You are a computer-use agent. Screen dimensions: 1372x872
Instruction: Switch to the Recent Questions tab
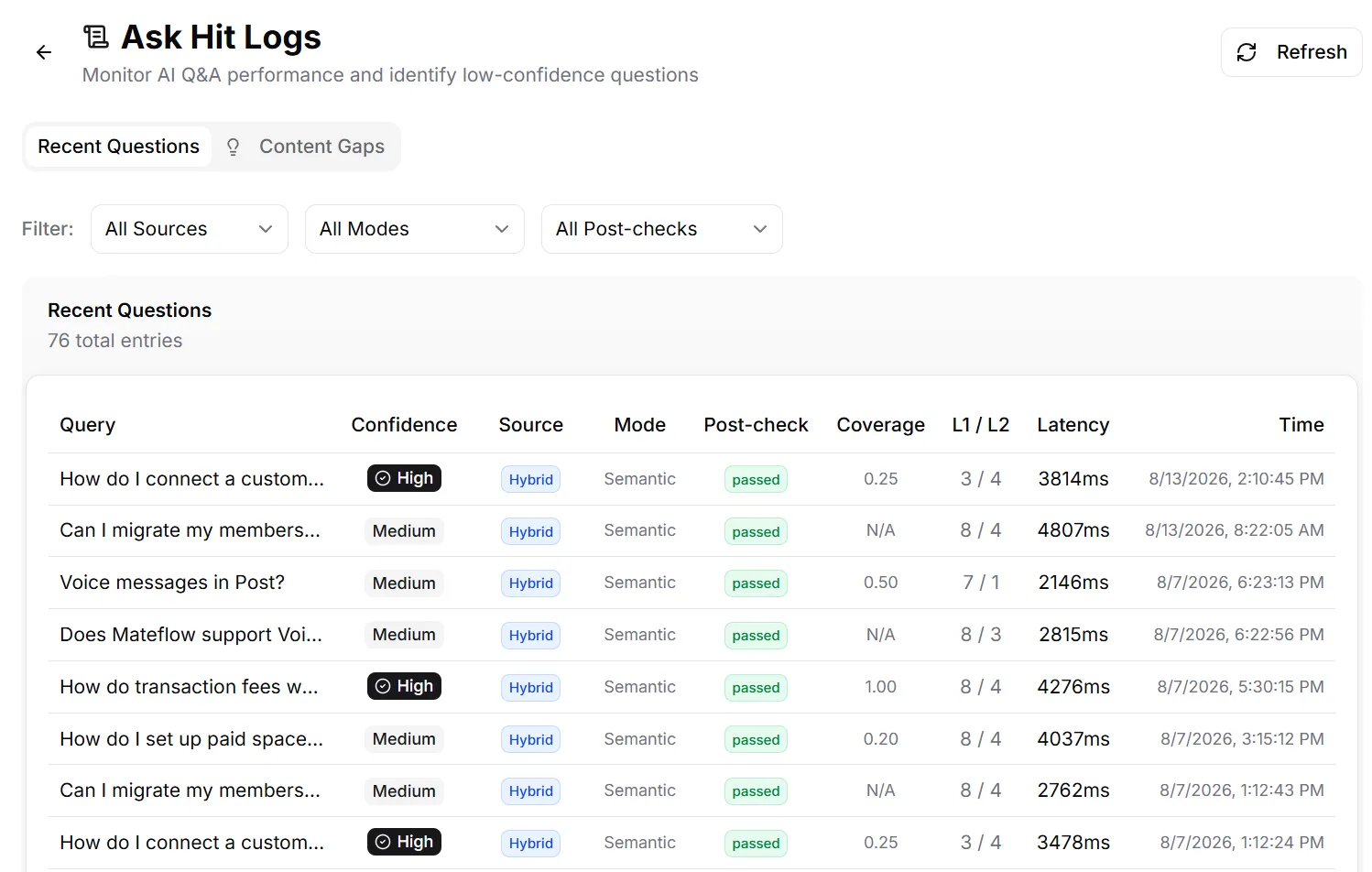(x=118, y=147)
